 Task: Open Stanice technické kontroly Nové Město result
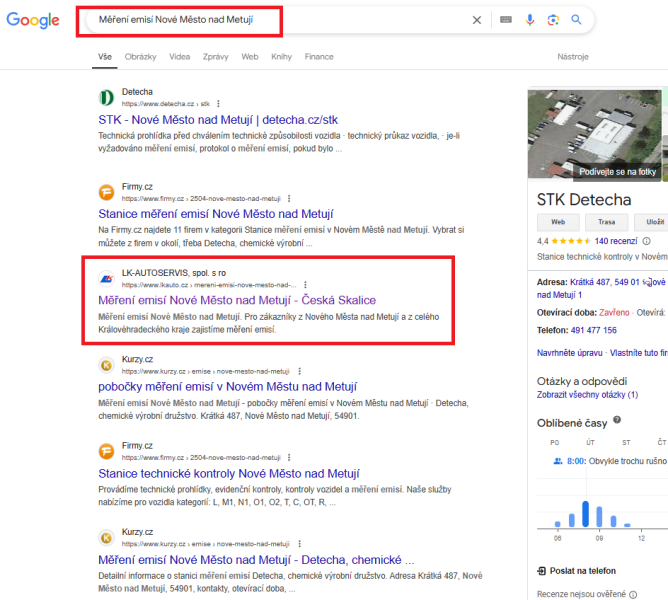coord(229,474)
